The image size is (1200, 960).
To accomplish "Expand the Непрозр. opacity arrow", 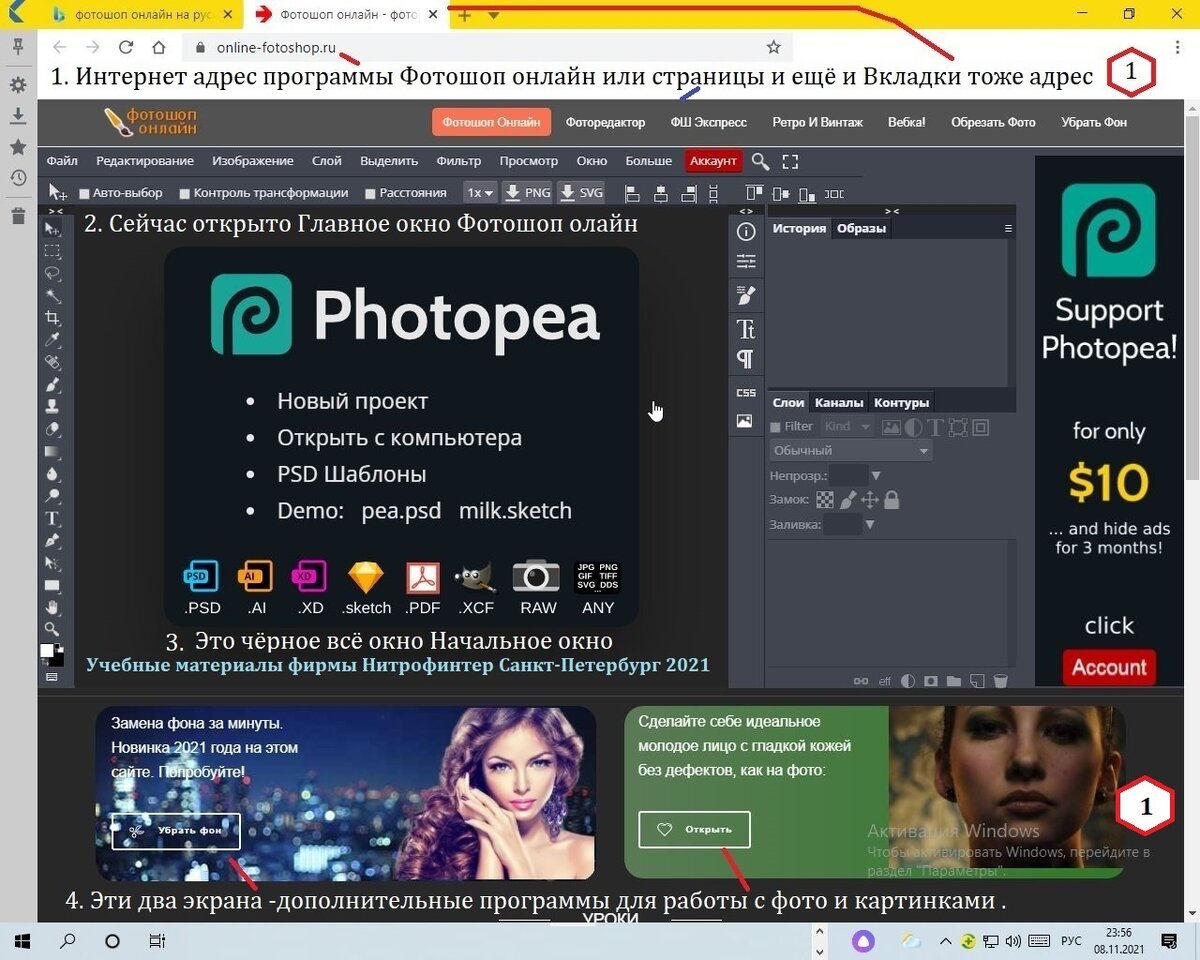I will click(x=876, y=476).
